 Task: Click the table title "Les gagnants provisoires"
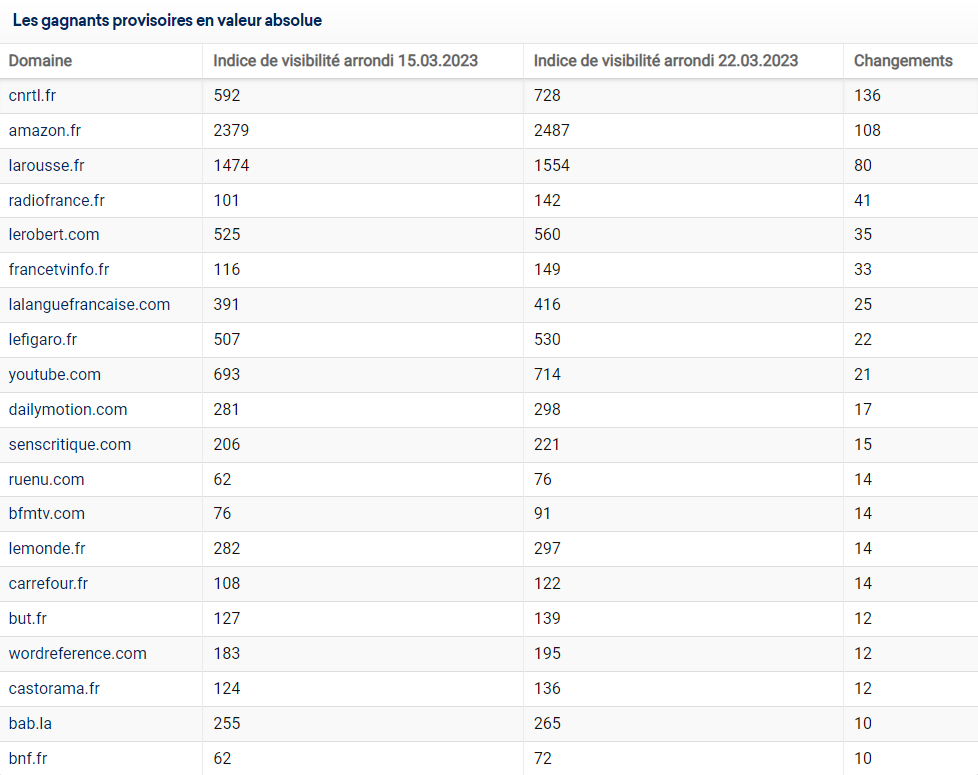click(167, 20)
